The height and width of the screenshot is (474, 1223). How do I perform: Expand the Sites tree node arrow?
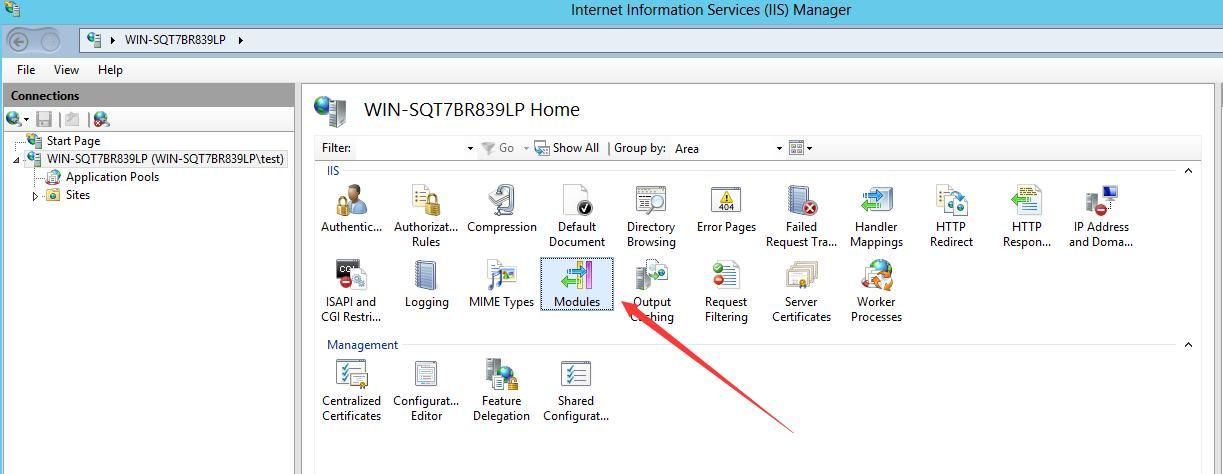tap(35, 196)
